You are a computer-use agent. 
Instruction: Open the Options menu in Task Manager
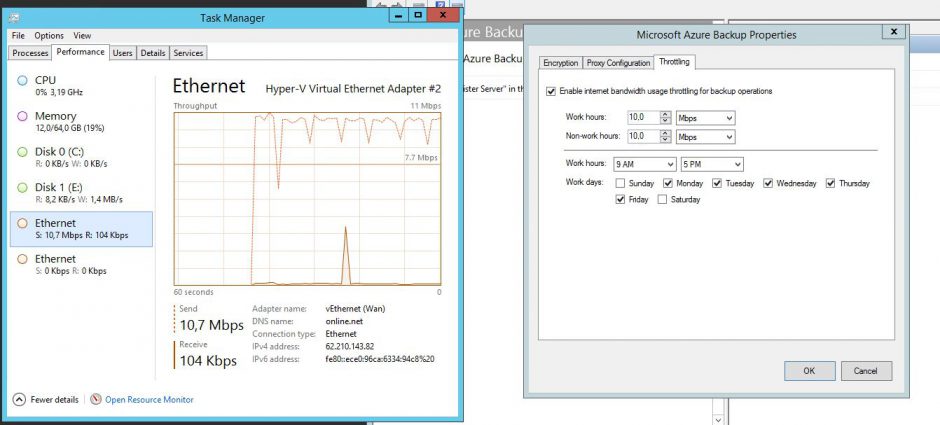click(x=49, y=36)
